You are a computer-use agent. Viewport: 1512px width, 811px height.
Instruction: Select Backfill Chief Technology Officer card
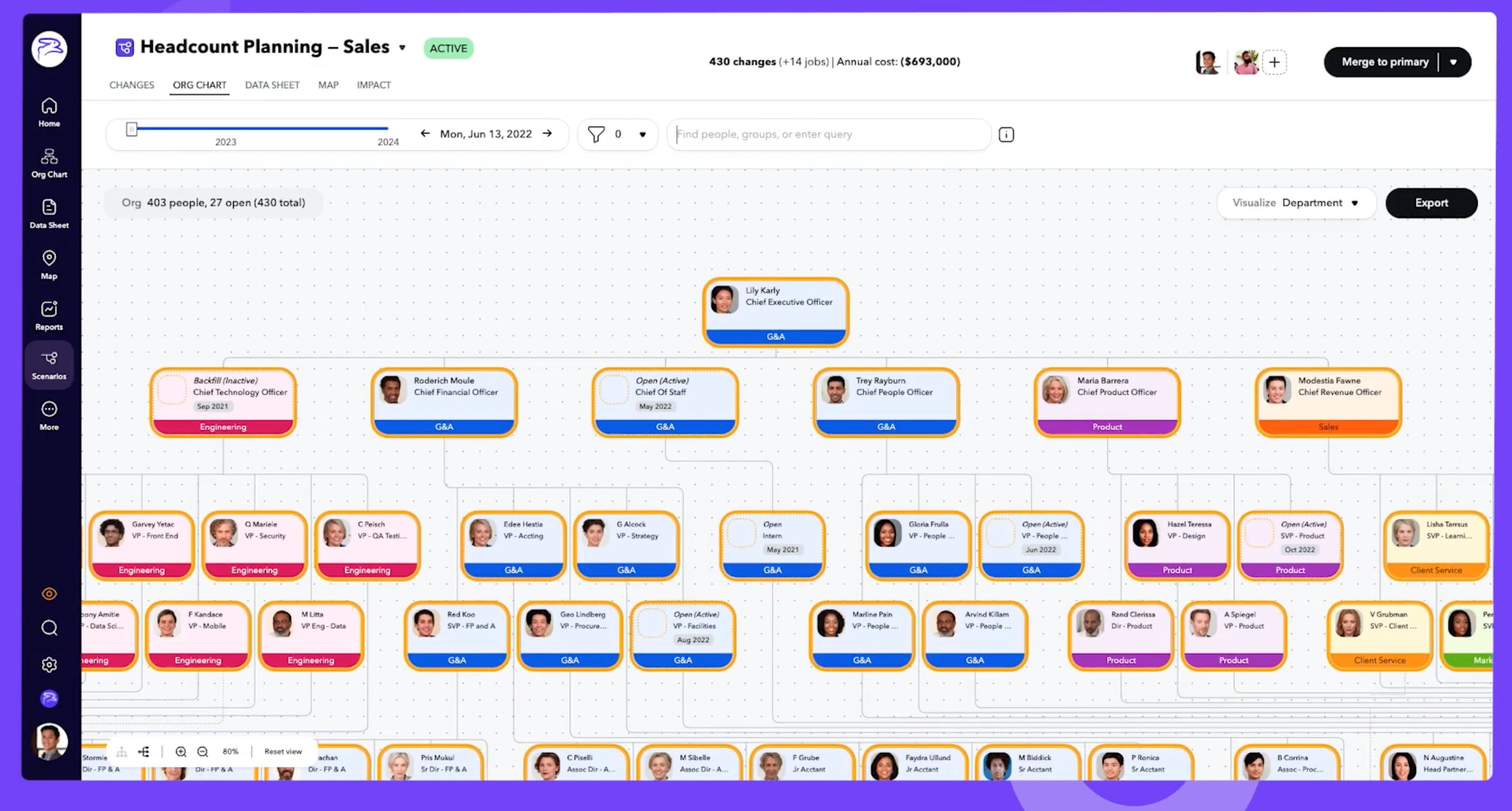pyautogui.click(x=223, y=403)
